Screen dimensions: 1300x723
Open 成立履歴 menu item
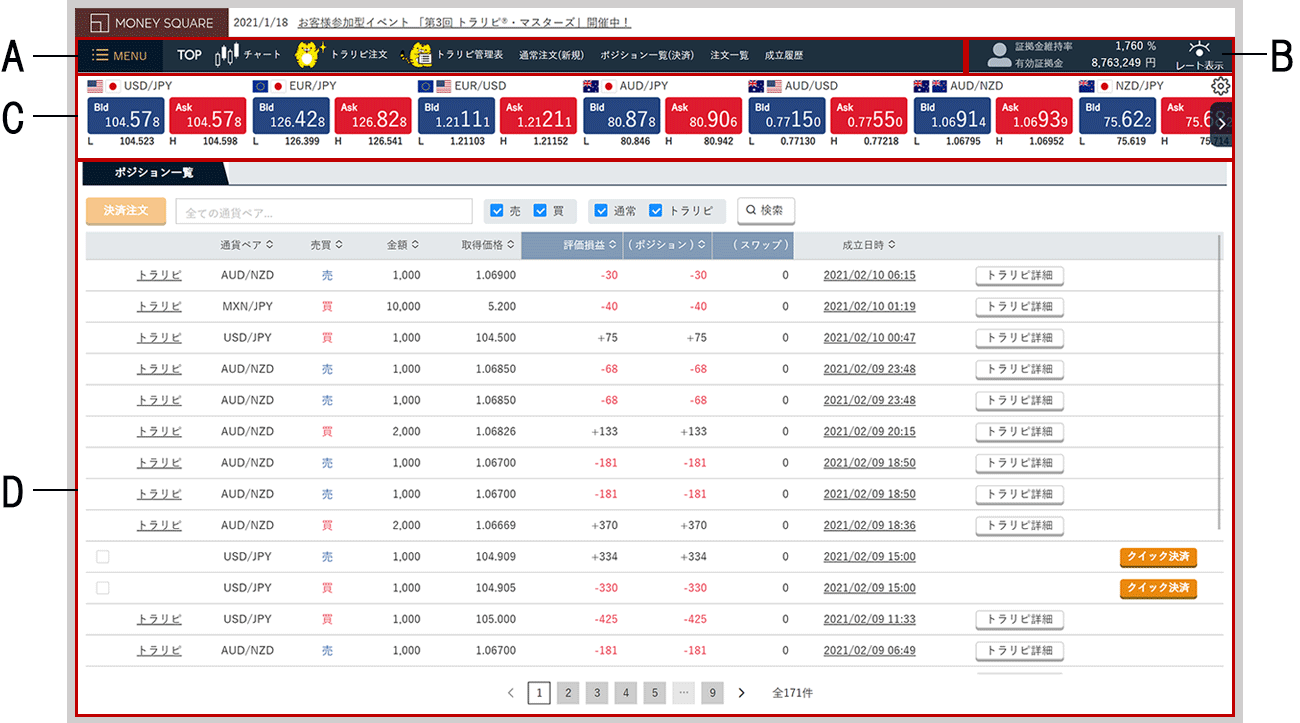click(784, 55)
